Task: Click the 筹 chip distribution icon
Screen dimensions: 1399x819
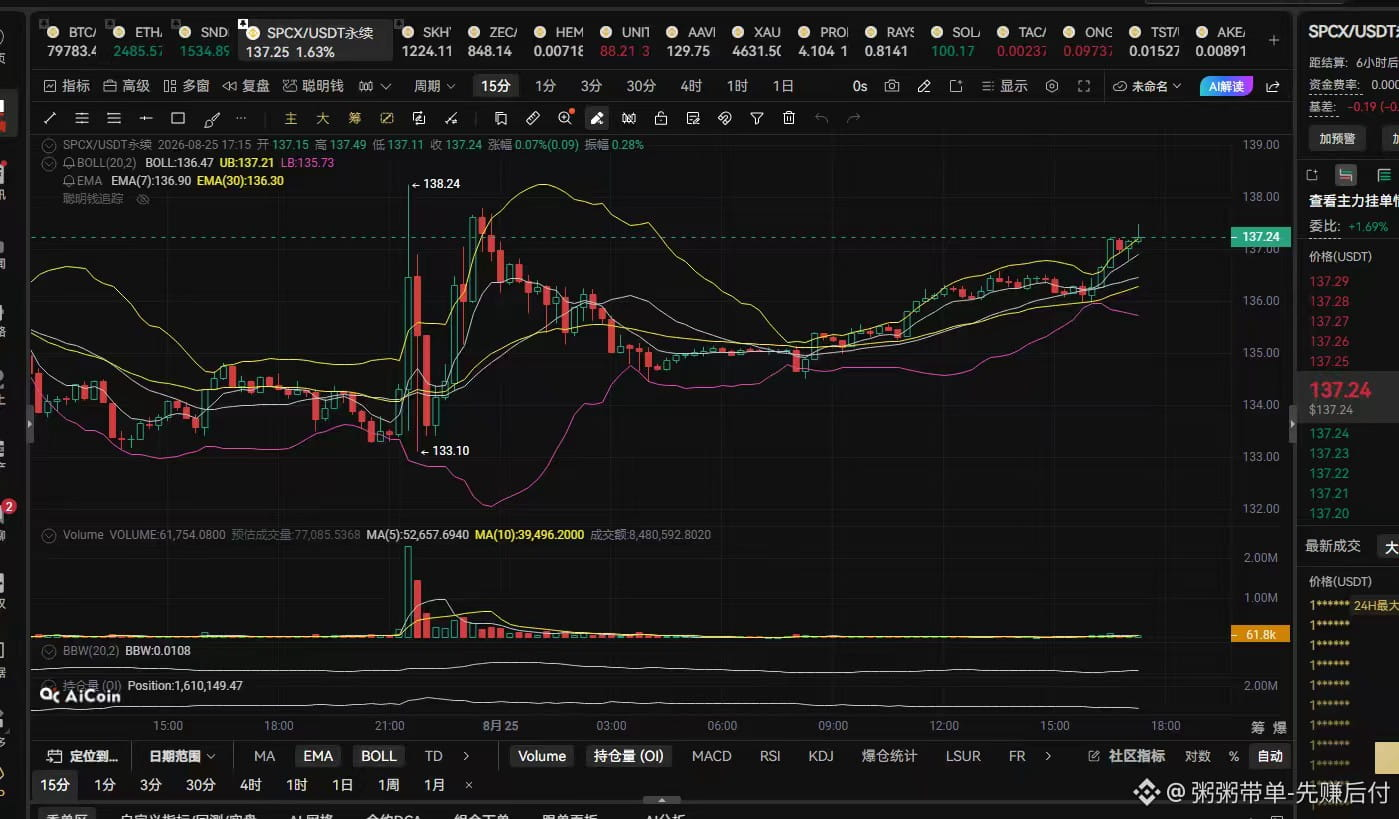Action: tap(355, 118)
